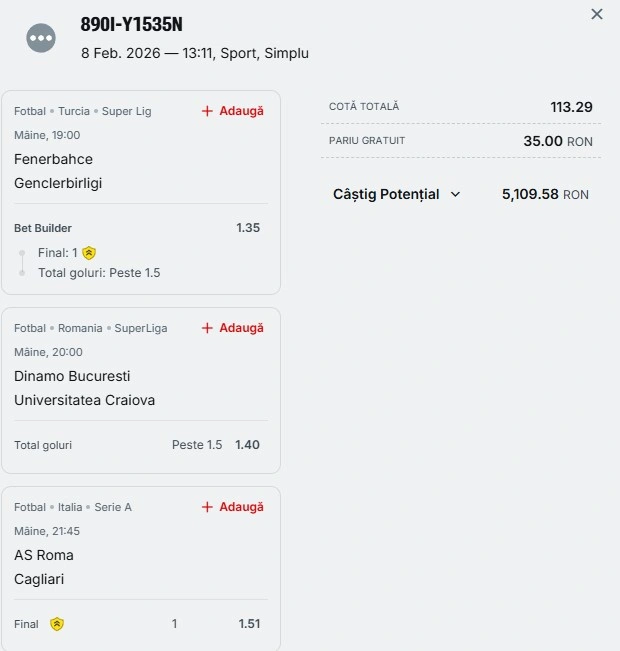Viewport: 620px width, 651px height.
Task: Open the Universitatea Craiova team link
Action: [x=84, y=400]
